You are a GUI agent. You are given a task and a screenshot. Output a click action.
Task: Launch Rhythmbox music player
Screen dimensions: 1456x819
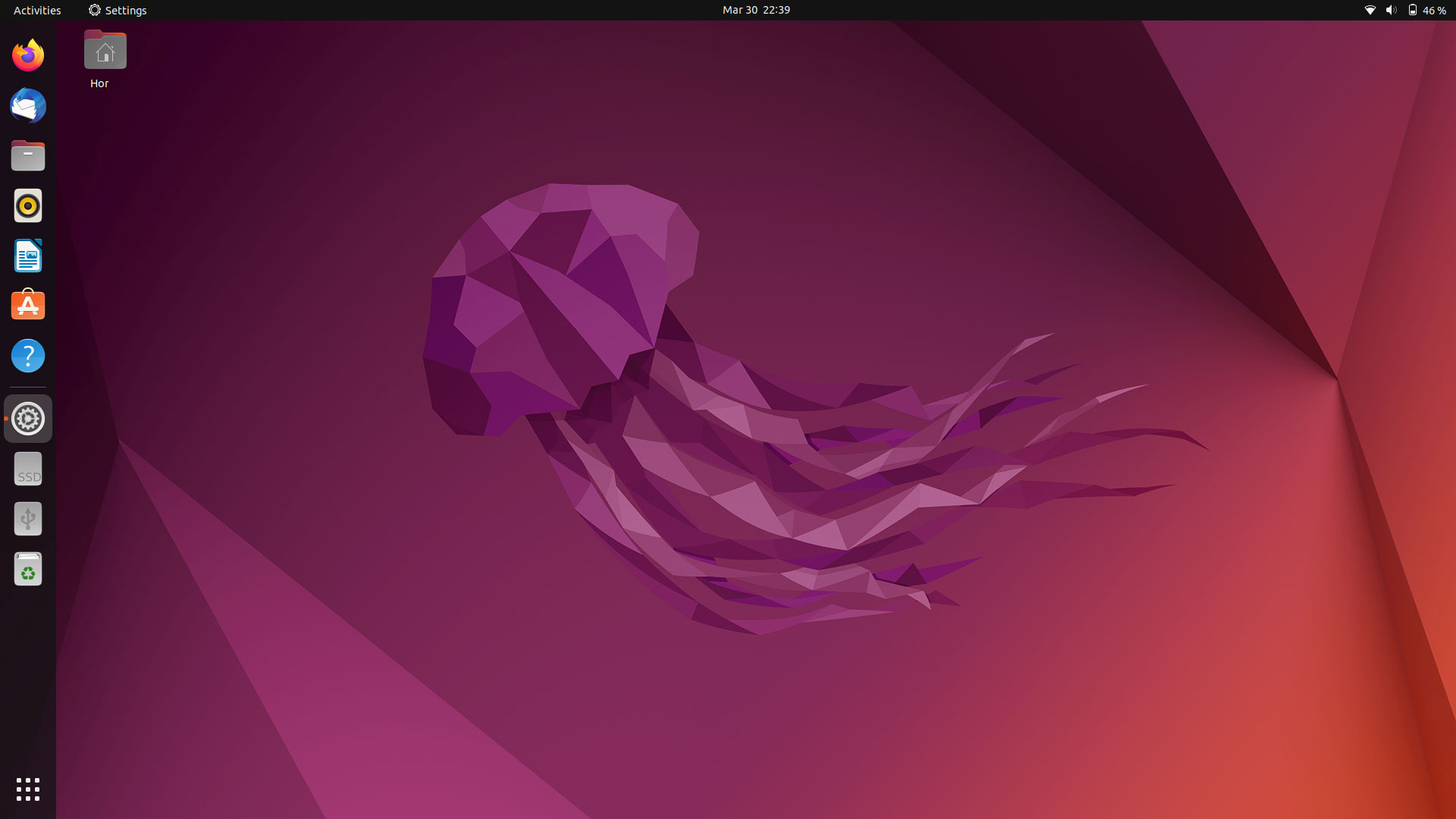(x=27, y=206)
